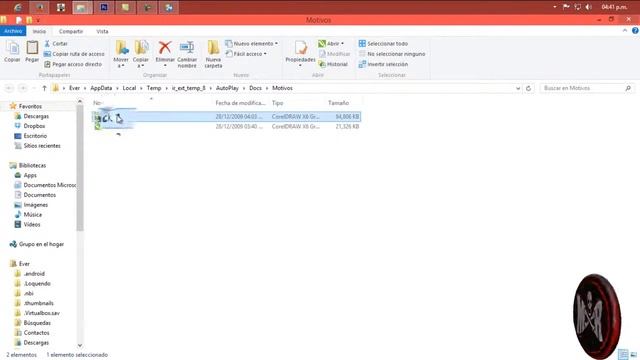Click Invertir selección
The width and height of the screenshot is (640, 360).
tap(383, 64)
